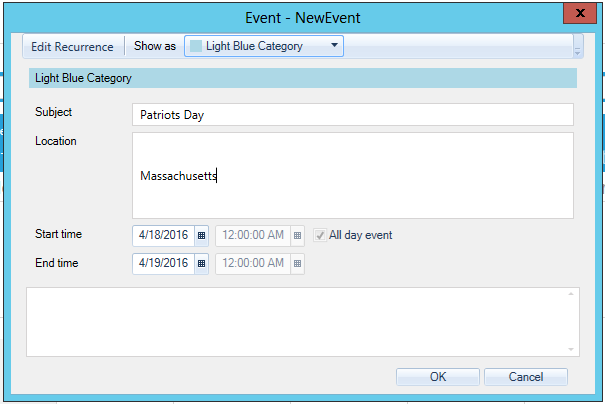Click the description box scroll up arrow
605x404 pixels.
tap(571, 294)
